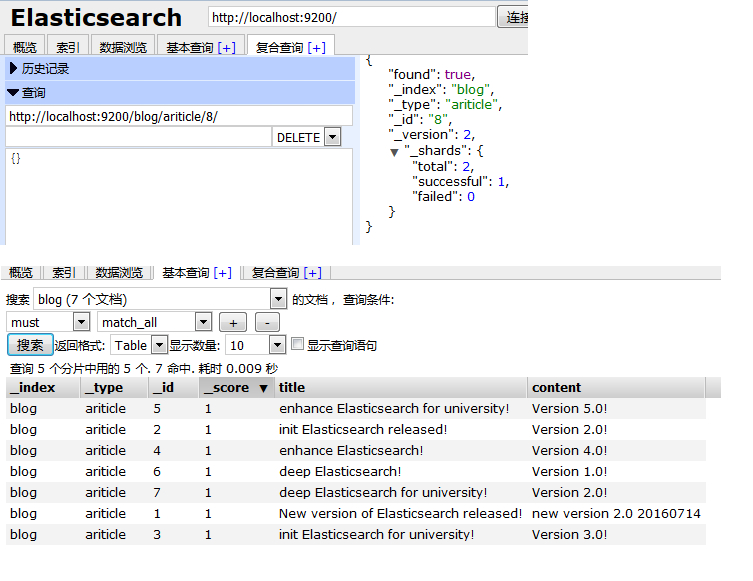Click the empty path field beside DELETE
This screenshot has height=581, width=753.
(x=139, y=137)
